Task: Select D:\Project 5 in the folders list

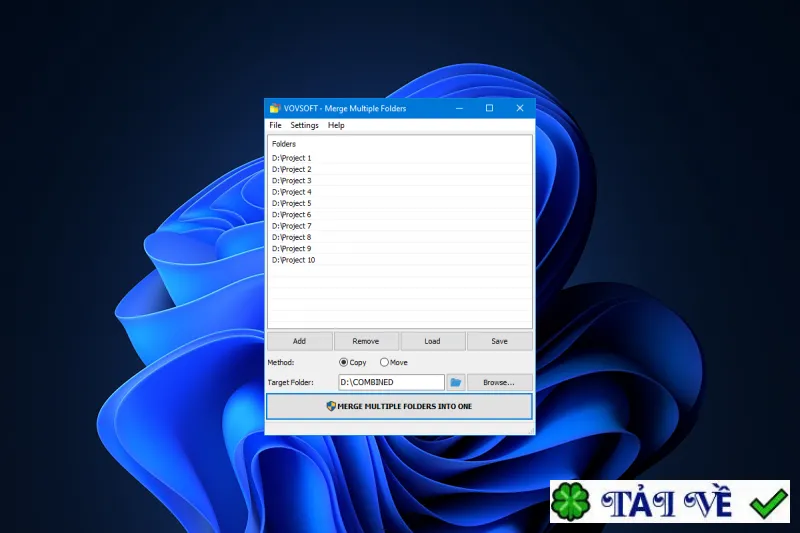Action: [399, 203]
